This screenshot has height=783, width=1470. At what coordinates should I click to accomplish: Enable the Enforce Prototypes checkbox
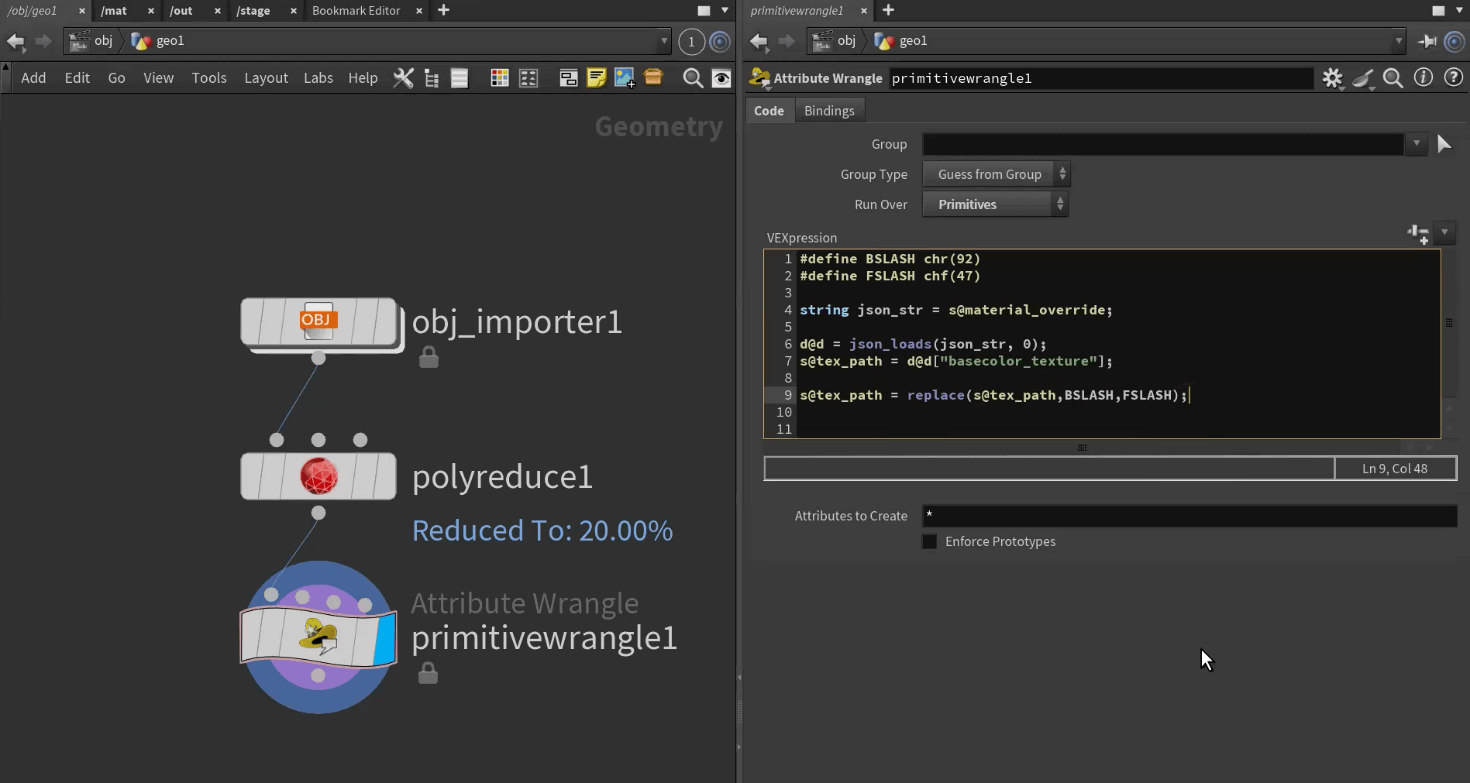point(930,542)
